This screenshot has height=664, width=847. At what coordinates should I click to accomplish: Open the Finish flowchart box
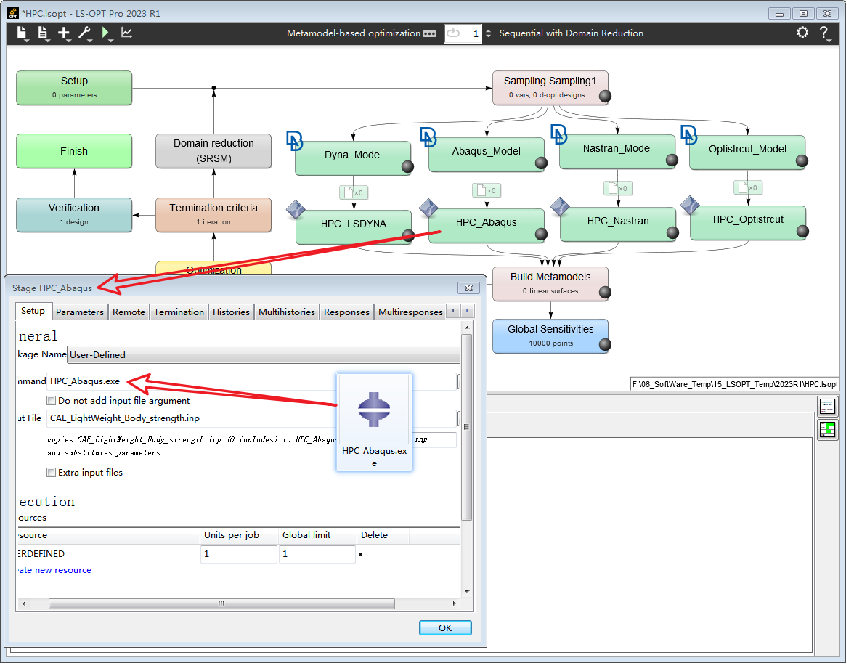[x=74, y=151]
